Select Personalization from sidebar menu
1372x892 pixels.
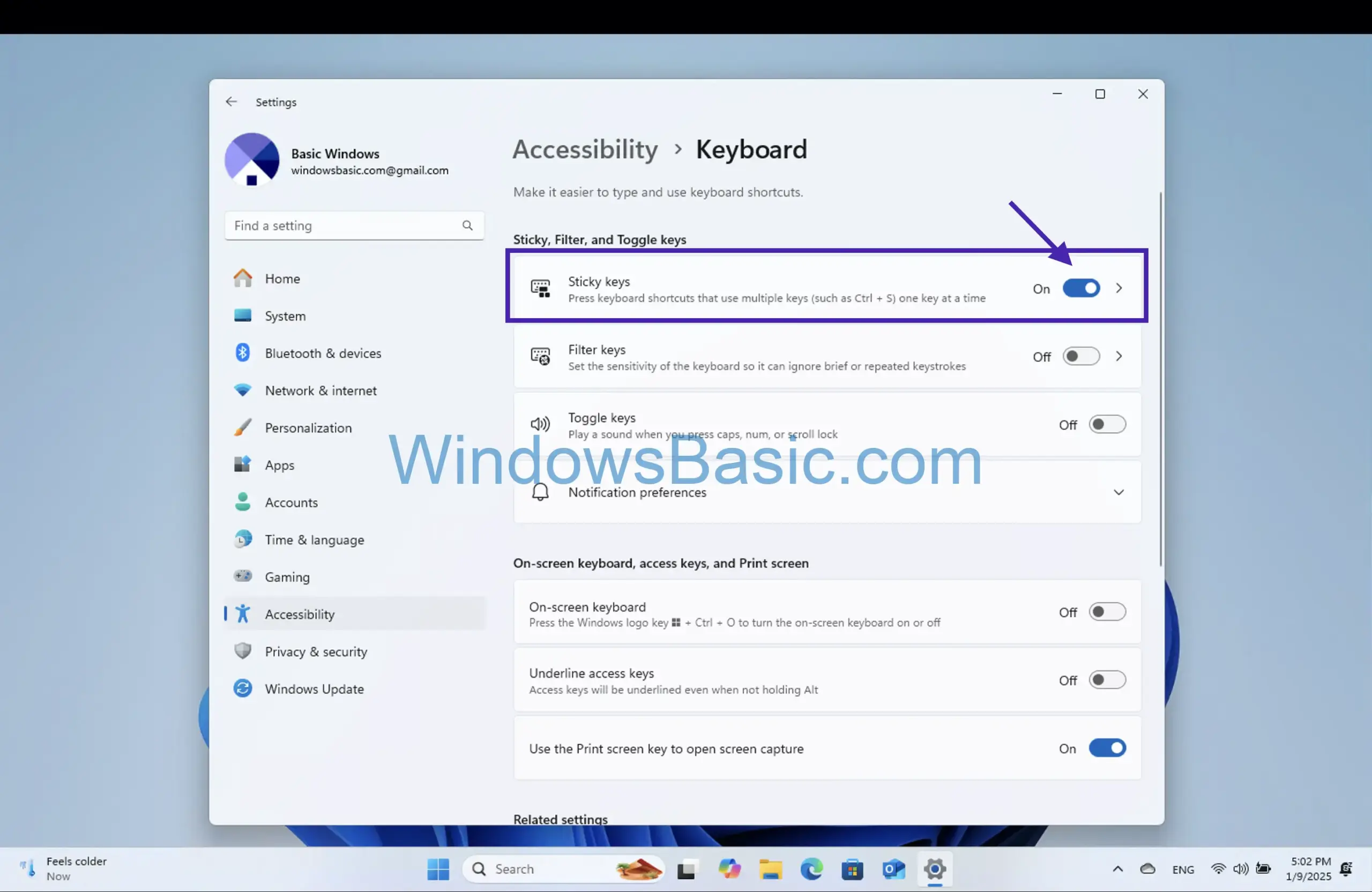[x=308, y=427]
